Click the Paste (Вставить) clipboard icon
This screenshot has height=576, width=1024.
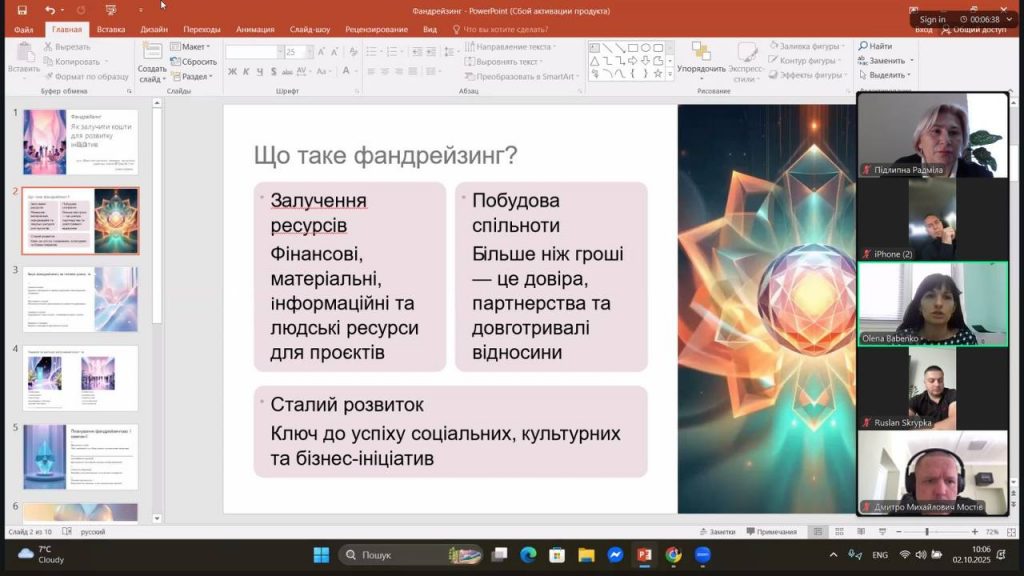(24, 56)
